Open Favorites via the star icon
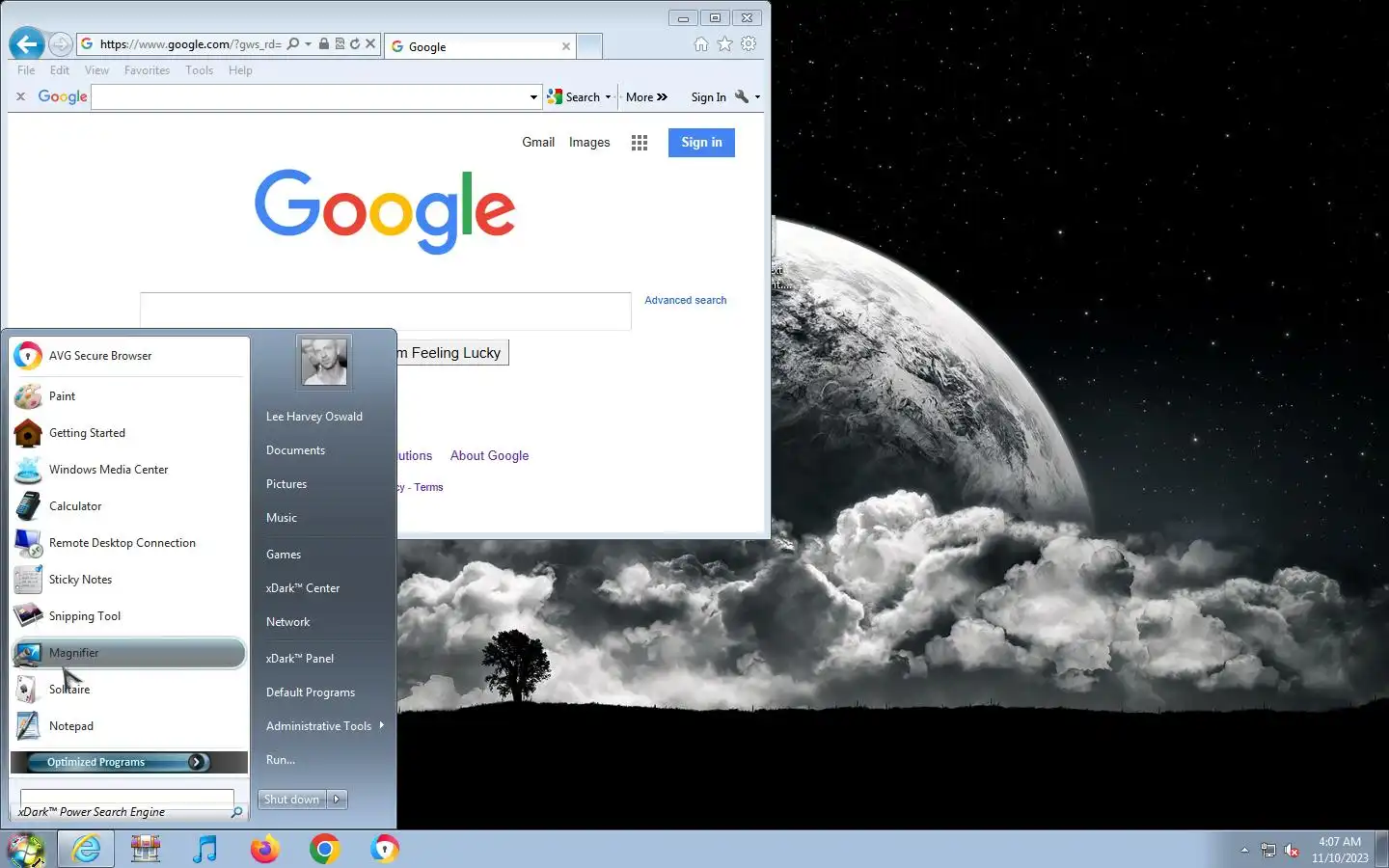The image size is (1389, 868). click(x=724, y=43)
